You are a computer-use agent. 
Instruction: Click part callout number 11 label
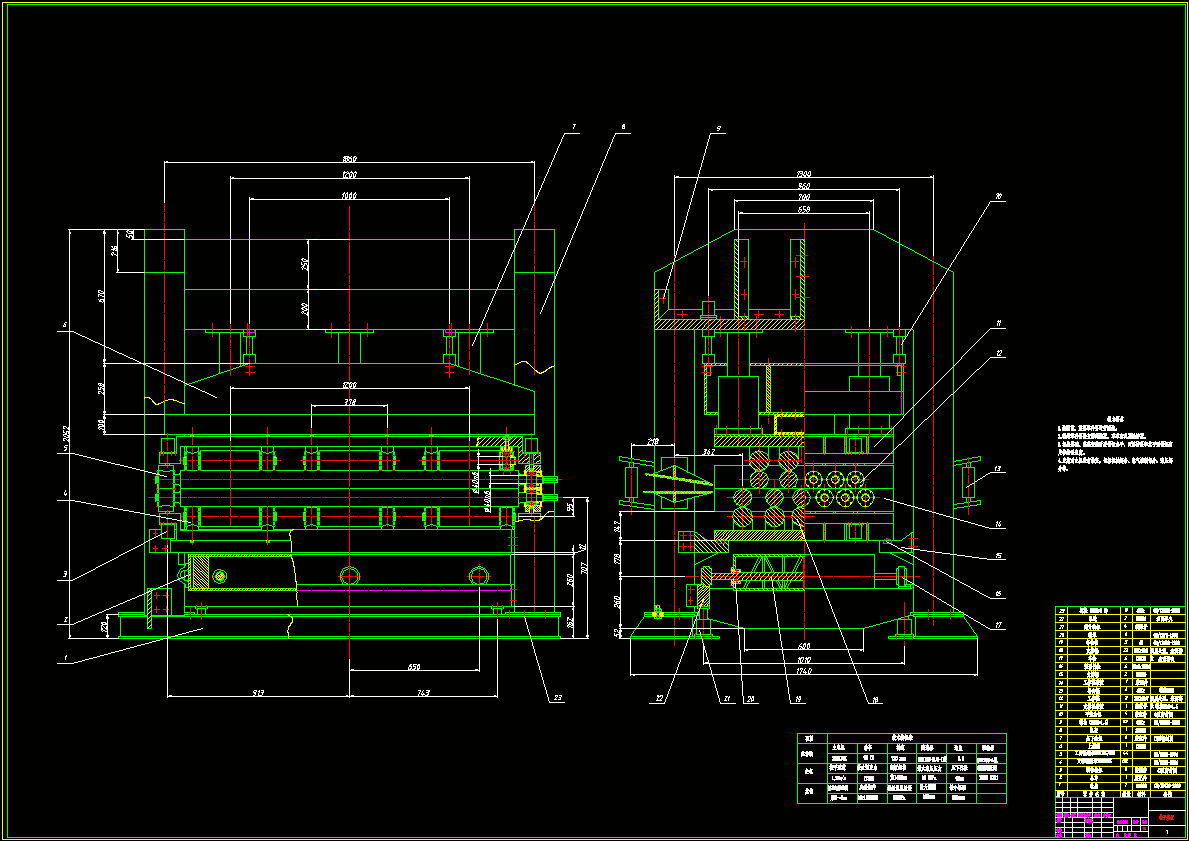(999, 323)
